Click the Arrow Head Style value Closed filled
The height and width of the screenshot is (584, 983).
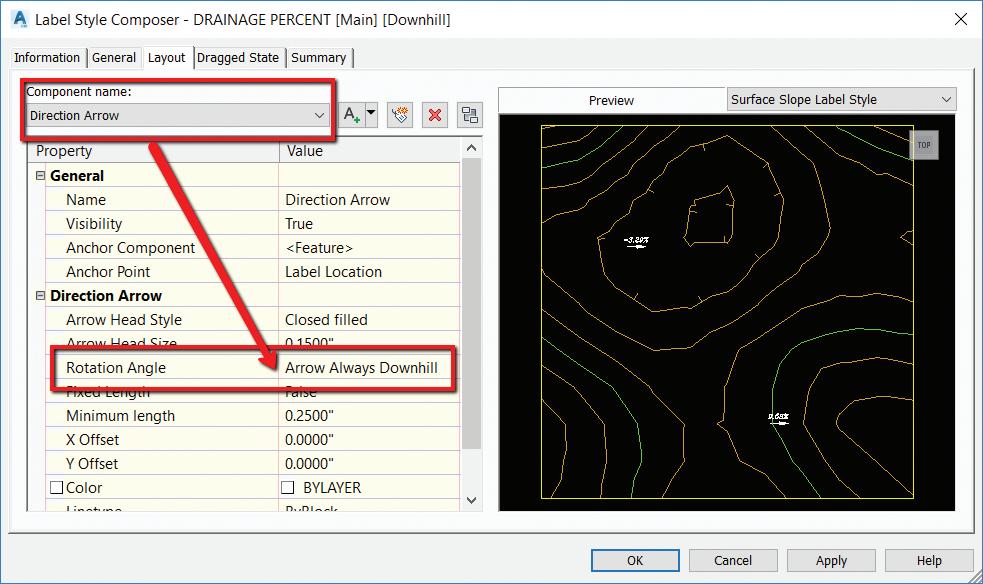coord(326,320)
